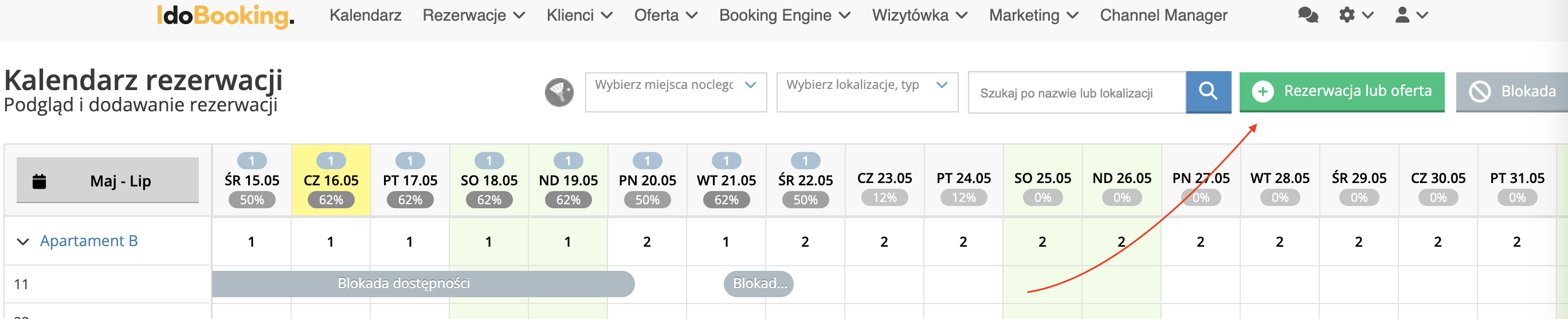Click the blue search magnifier button
1568x319 pixels.
1208,92
